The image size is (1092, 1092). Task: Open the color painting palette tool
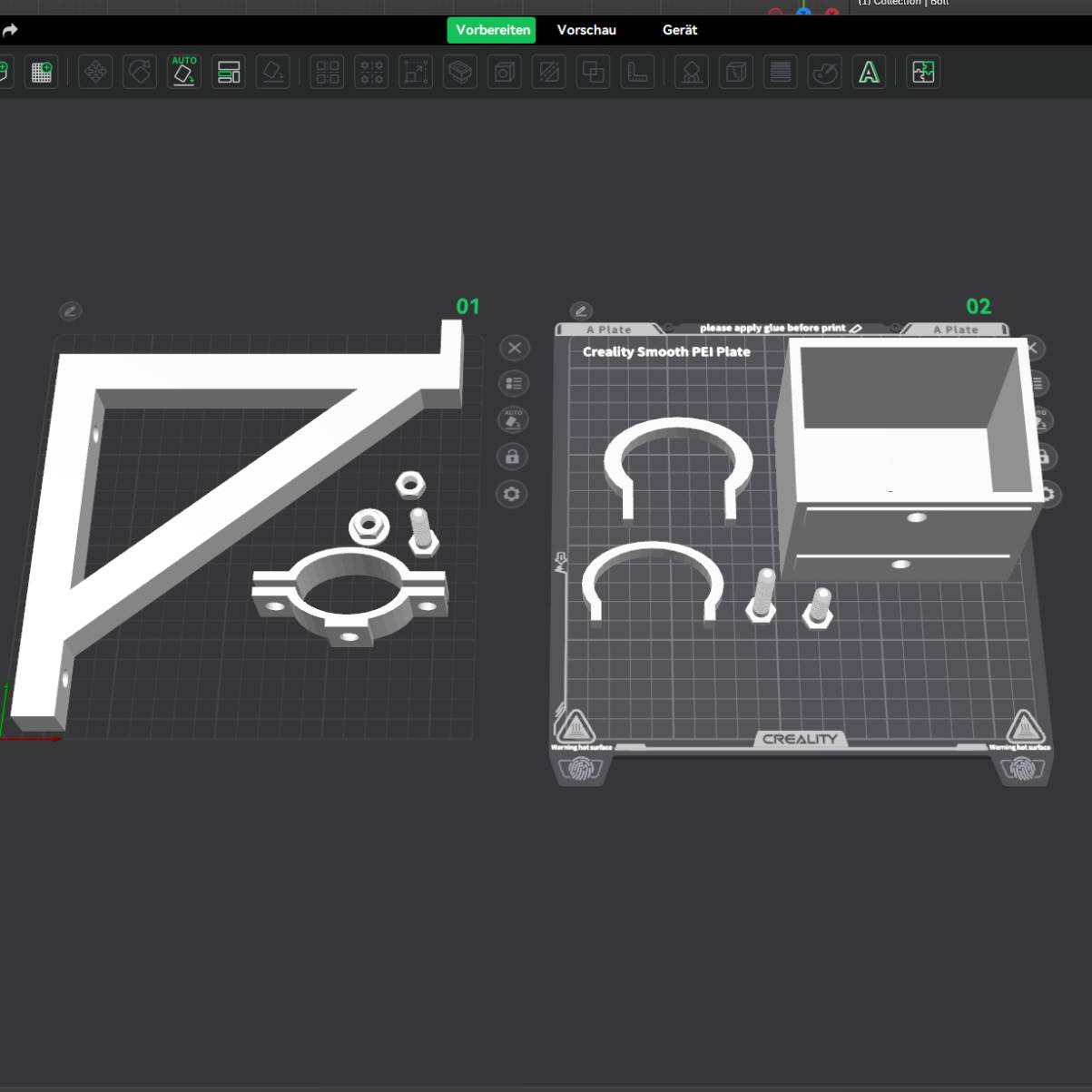click(824, 72)
